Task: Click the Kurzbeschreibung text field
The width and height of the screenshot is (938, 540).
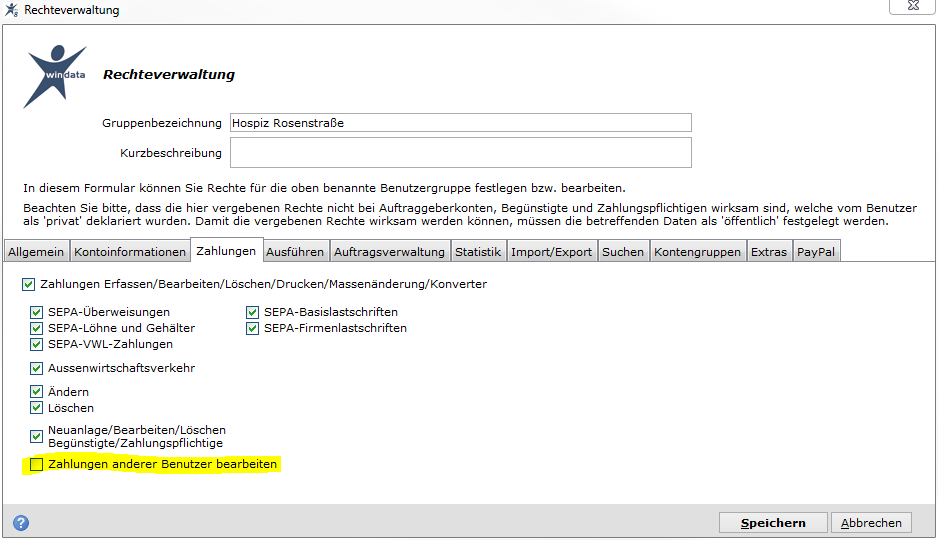Action: coord(461,152)
